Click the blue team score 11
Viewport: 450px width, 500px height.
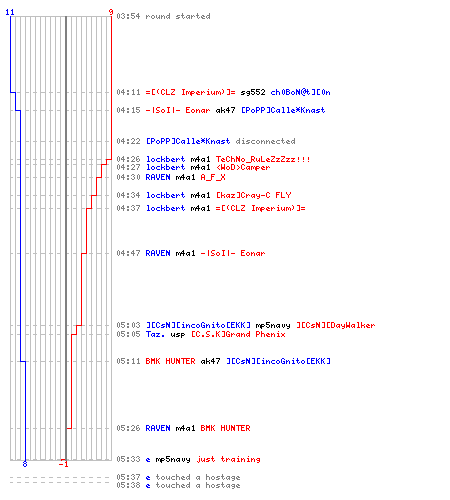(x=10, y=12)
